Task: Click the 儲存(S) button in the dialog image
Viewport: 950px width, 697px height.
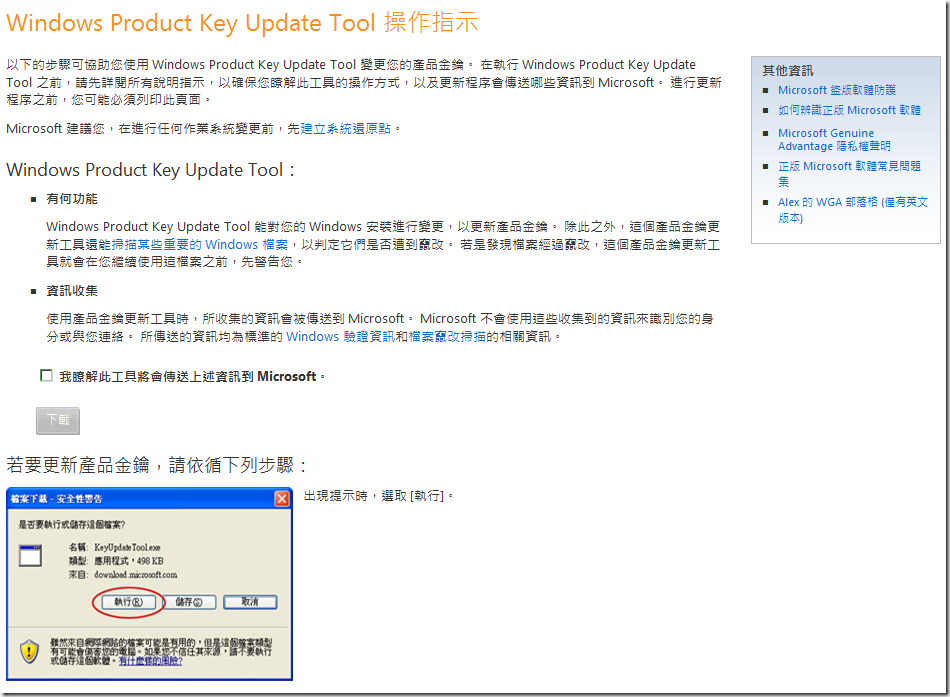Action: tap(188, 602)
